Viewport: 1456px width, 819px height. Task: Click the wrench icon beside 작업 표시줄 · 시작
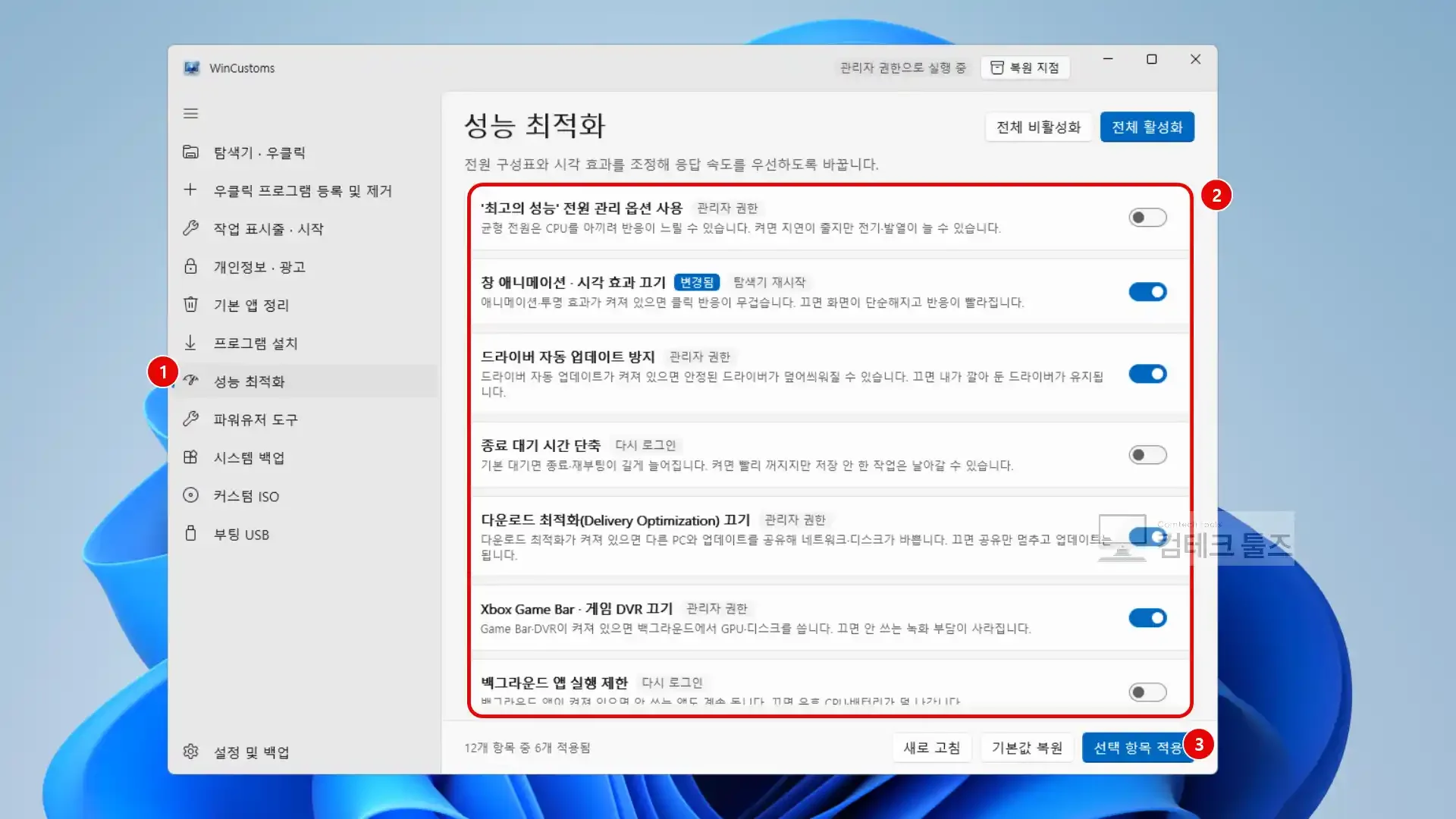[x=190, y=228]
